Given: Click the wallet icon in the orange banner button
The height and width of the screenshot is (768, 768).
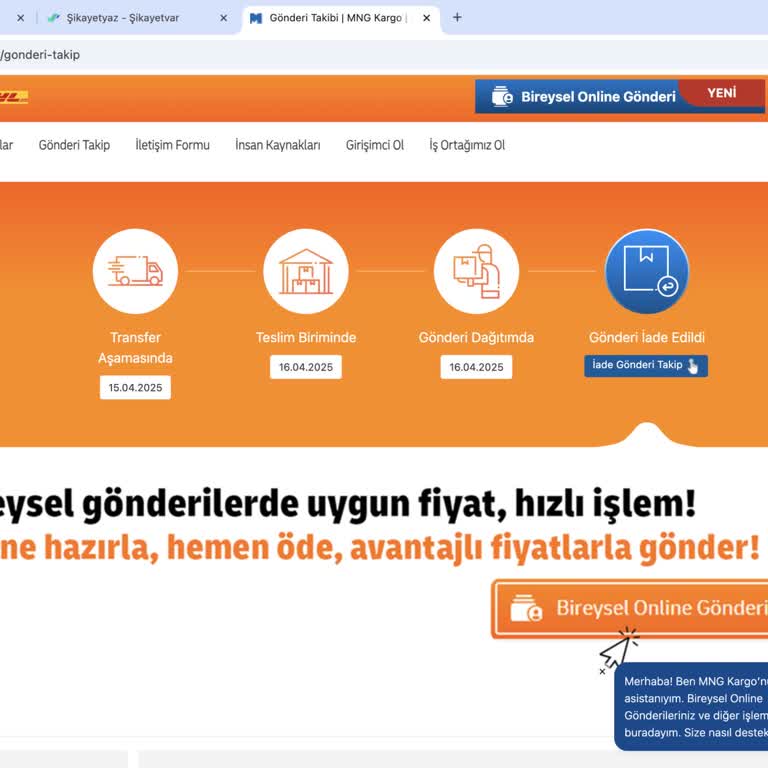Looking at the screenshot, I should click(x=527, y=608).
